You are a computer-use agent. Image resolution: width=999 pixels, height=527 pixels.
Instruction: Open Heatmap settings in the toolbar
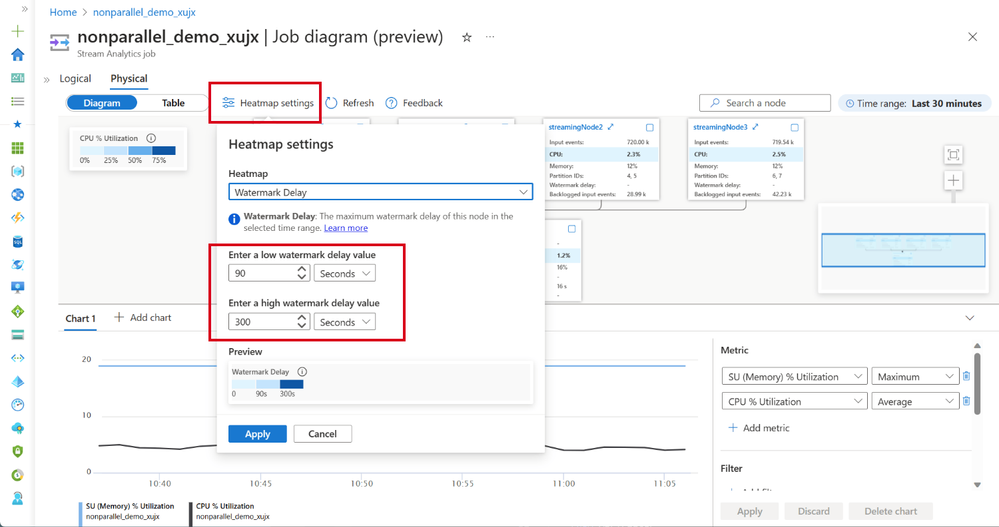(268, 103)
